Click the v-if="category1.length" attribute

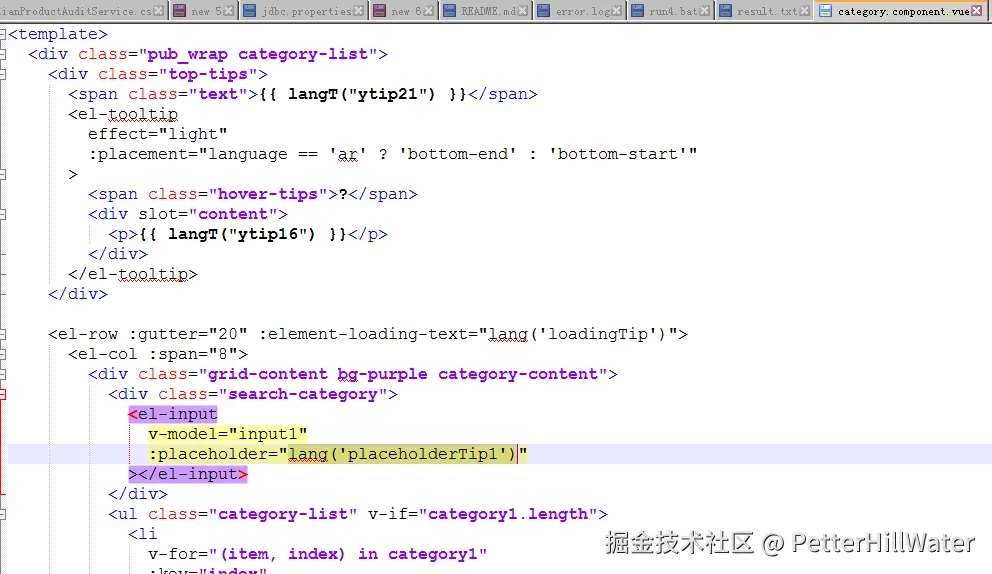483,514
